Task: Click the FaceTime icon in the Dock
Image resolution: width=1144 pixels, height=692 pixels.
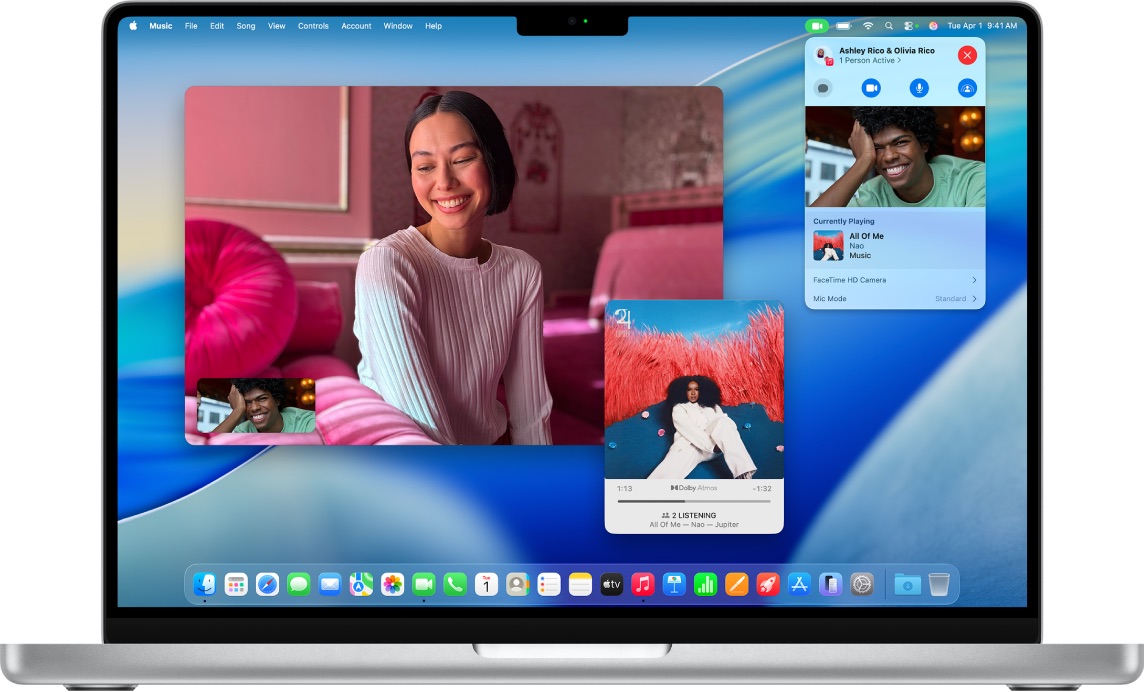Action: click(424, 584)
